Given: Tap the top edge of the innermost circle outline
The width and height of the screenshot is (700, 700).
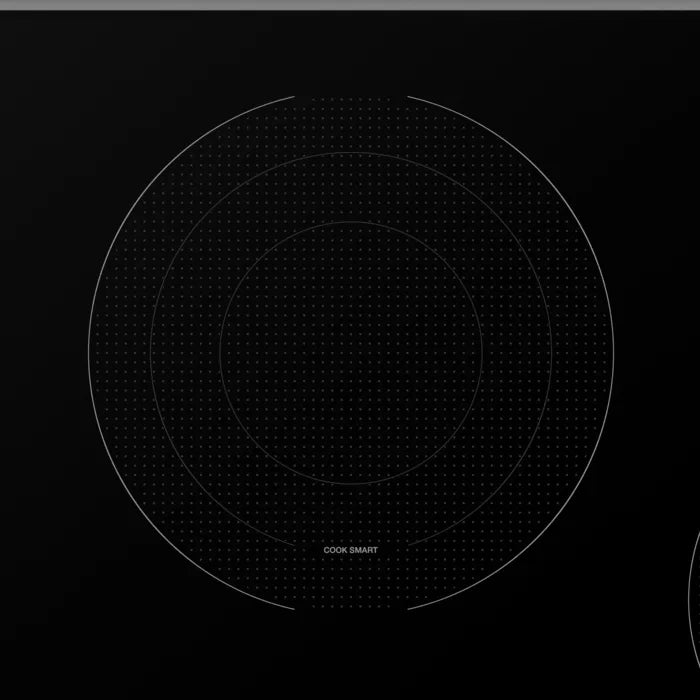Looking at the screenshot, I should click(x=351, y=221).
